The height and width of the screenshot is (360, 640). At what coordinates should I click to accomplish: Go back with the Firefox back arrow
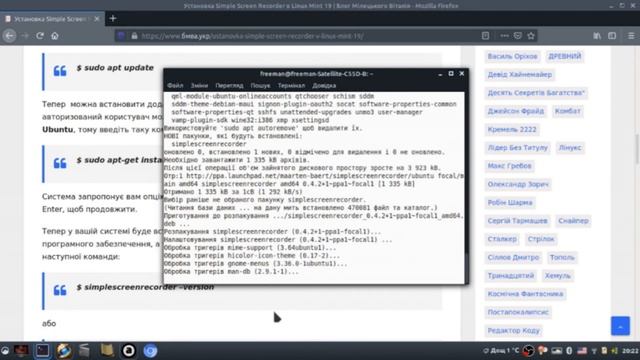(x=10, y=36)
